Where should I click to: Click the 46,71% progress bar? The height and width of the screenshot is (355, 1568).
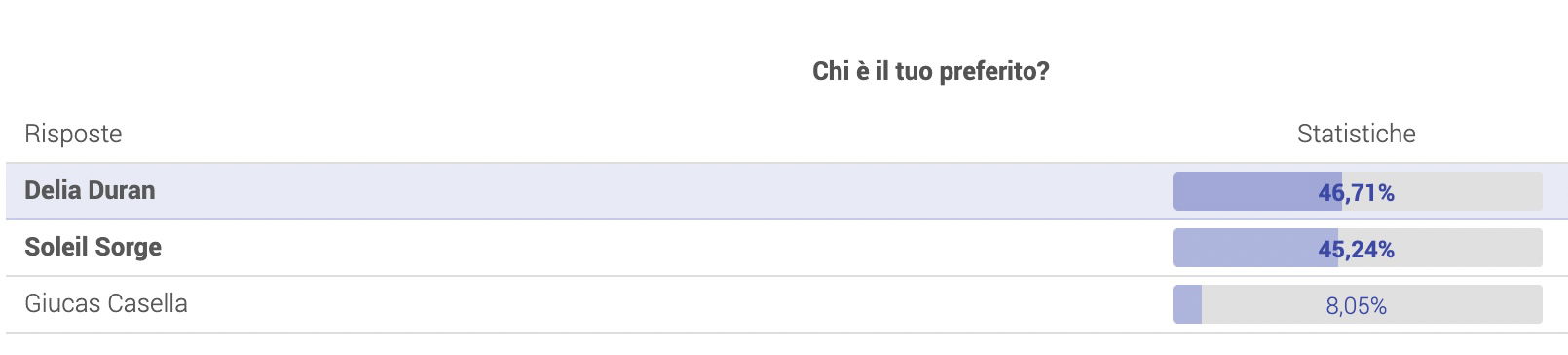tap(1357, 191)
